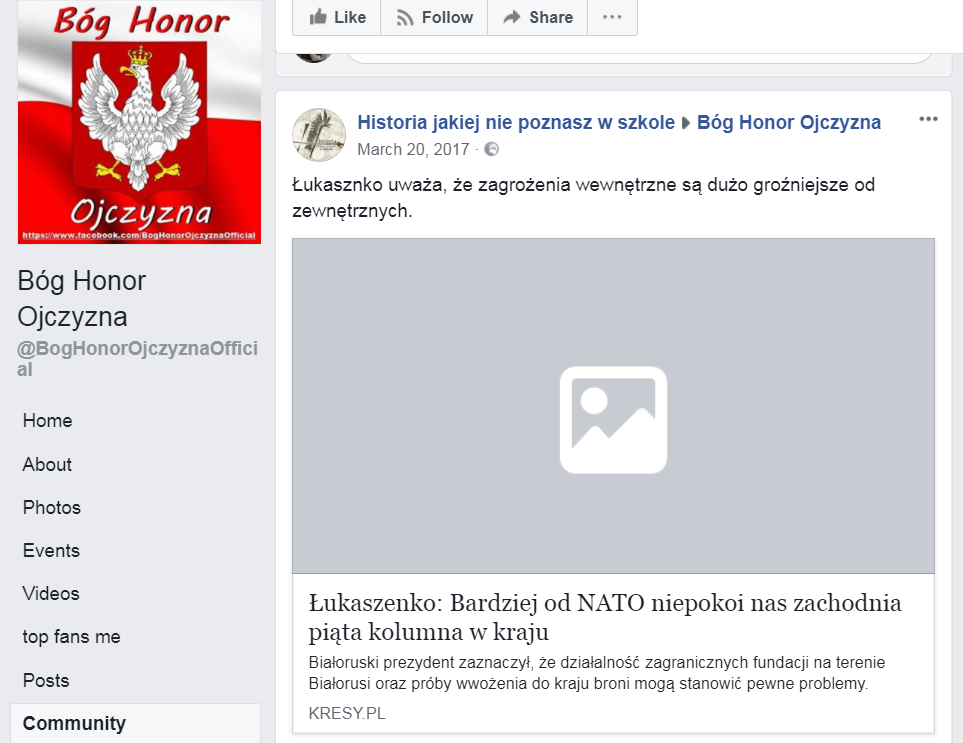This screenshot has height=743, width=963.
Task: Click the @BogHonorOjczyznaOfficial handle
Action: [x=137, y=359]
